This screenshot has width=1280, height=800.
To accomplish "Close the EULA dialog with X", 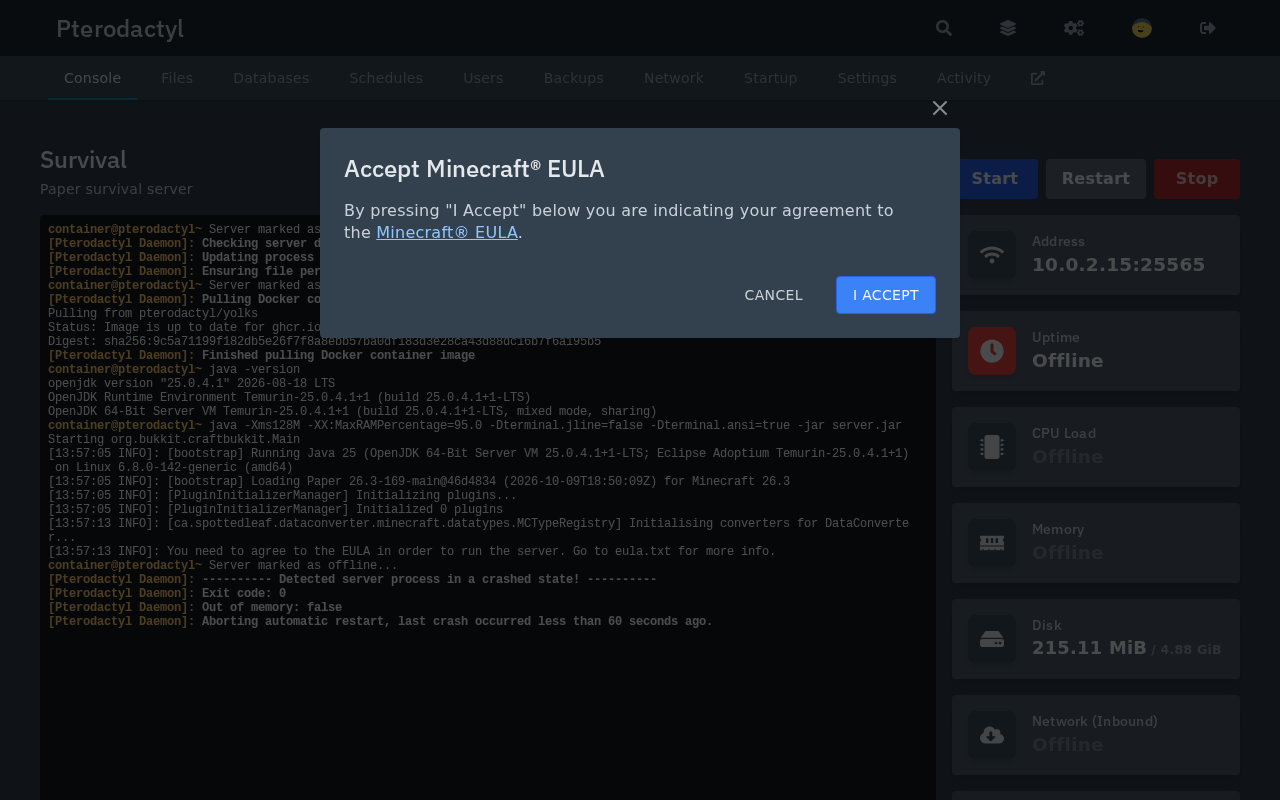I will coord(940,108).
